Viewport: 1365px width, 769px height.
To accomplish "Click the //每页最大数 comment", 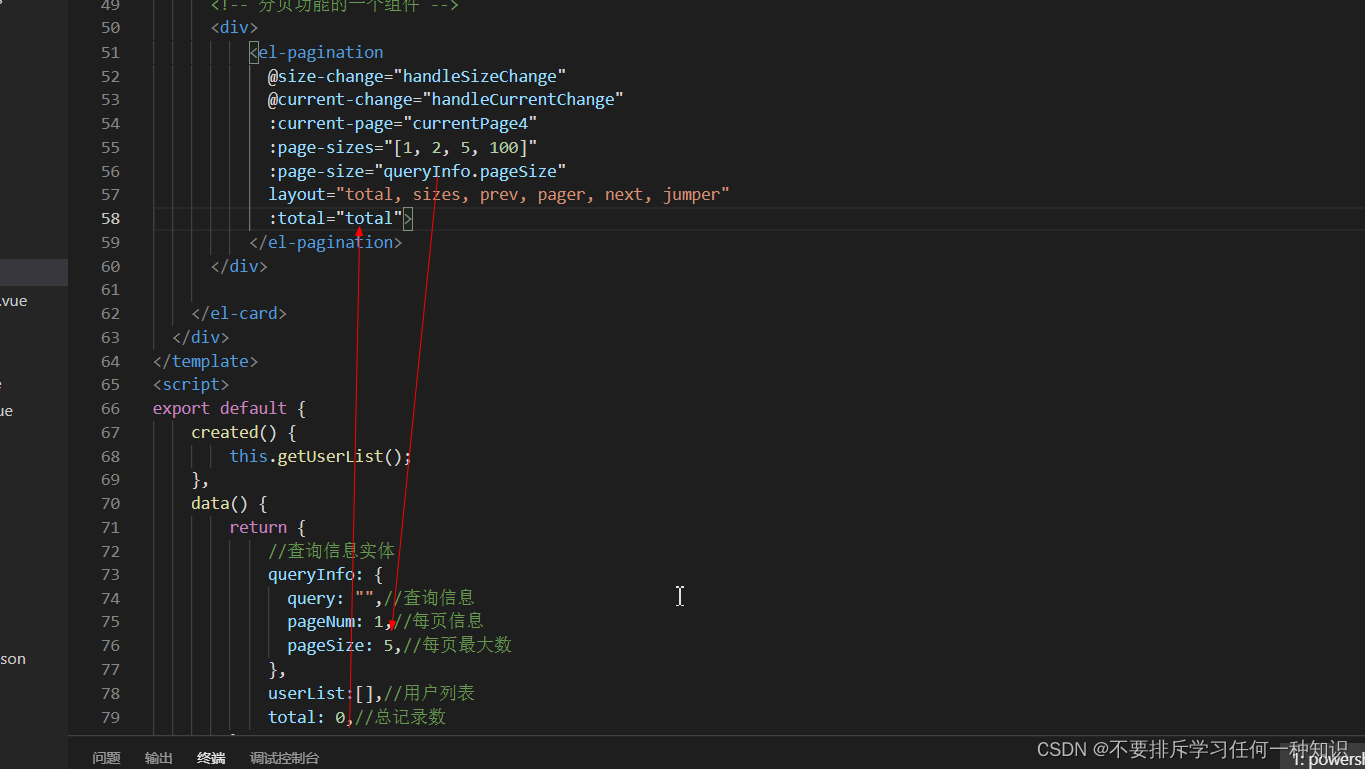I will pyautogui.click(x=457, y=646).
